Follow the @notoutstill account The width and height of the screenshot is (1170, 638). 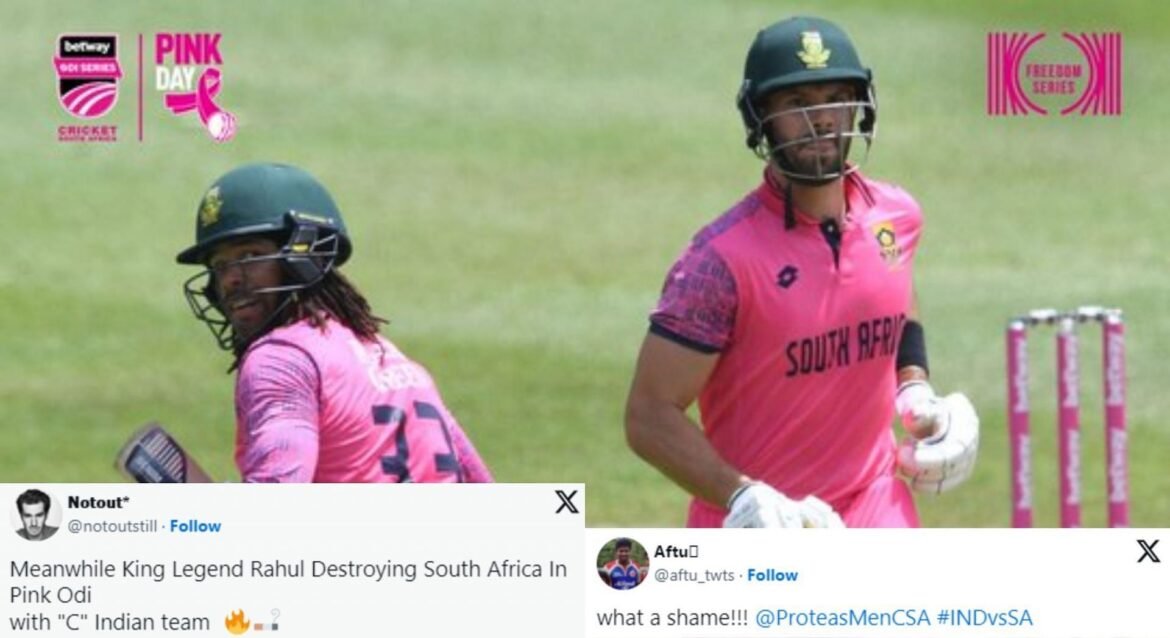pos(195,526)
